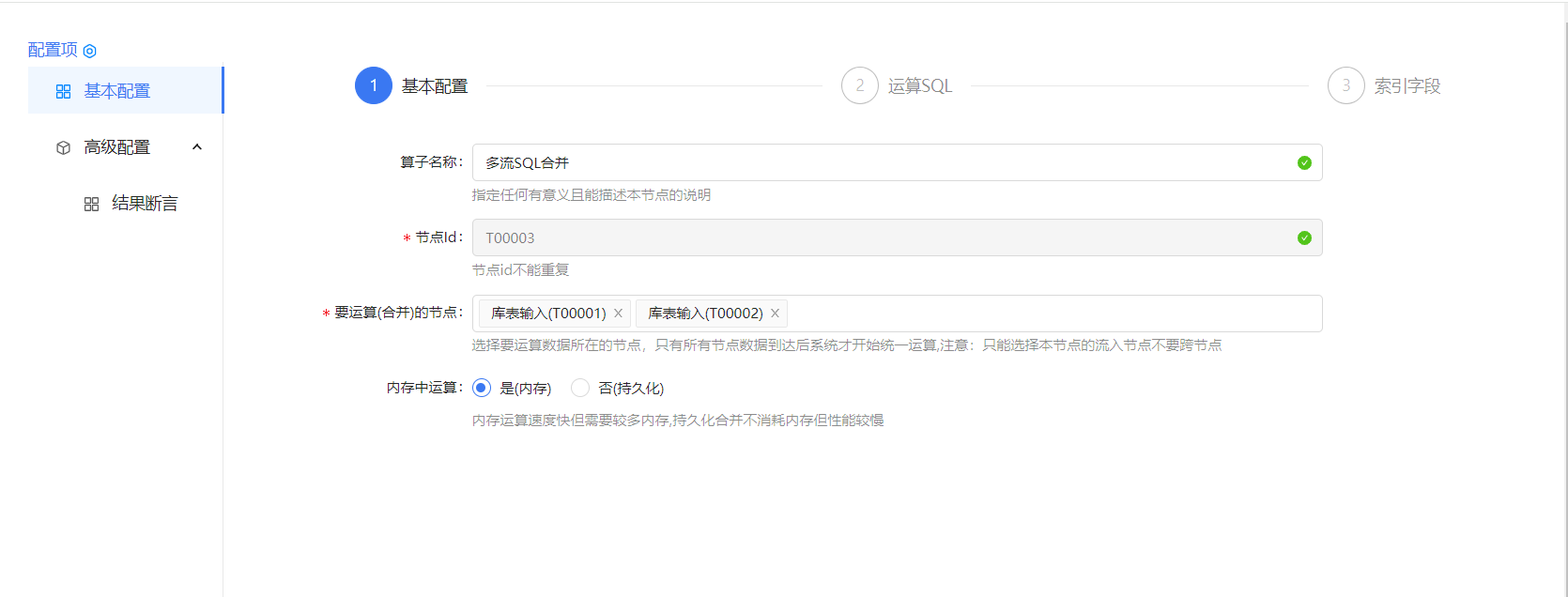Image resolution: width=1568 pixels, height=597 pixels.
Task: Open the 结果断言 sidebar menu item
Action: 145,204
